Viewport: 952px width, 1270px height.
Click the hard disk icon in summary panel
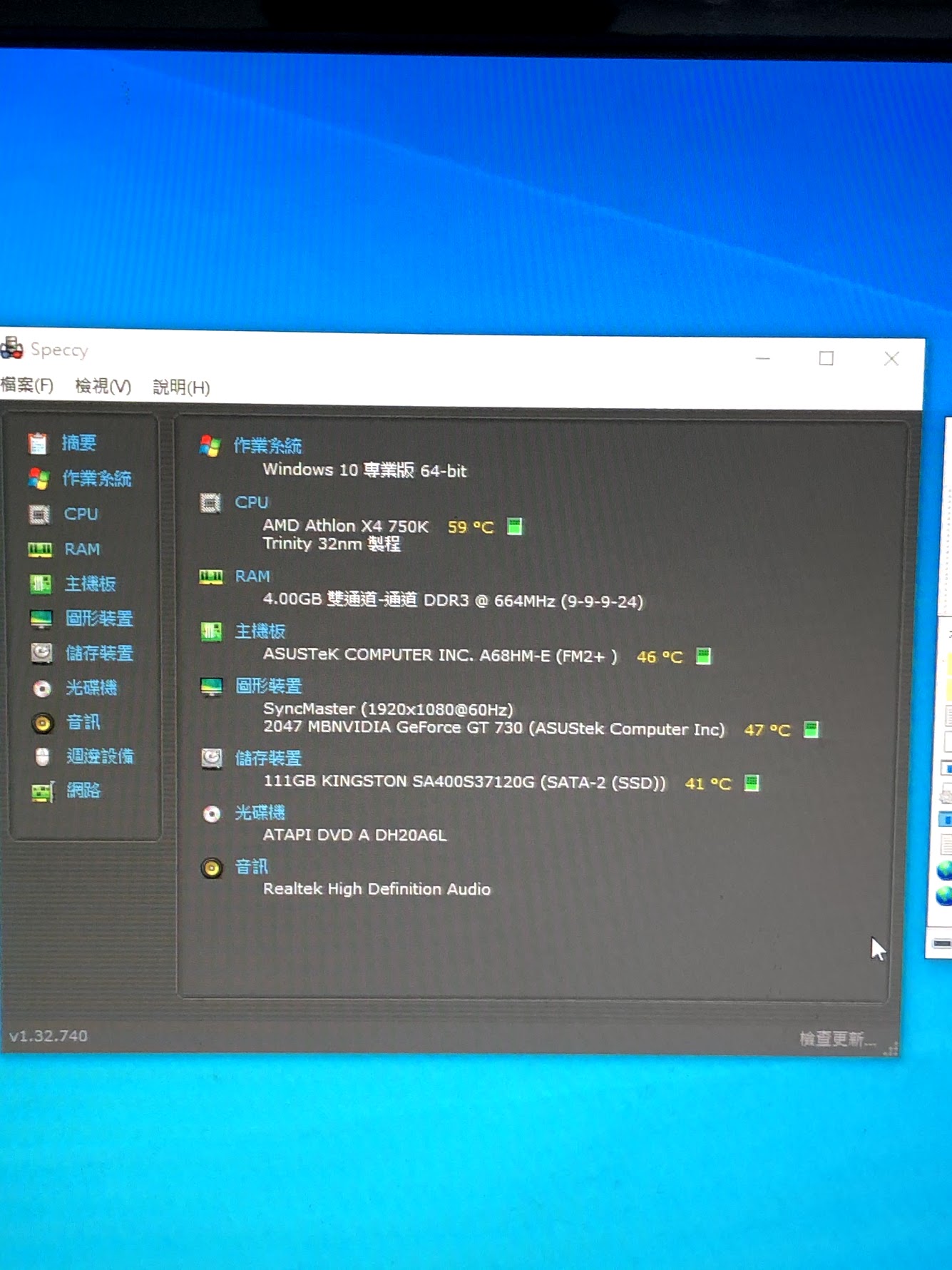click(x=212, y=758)
